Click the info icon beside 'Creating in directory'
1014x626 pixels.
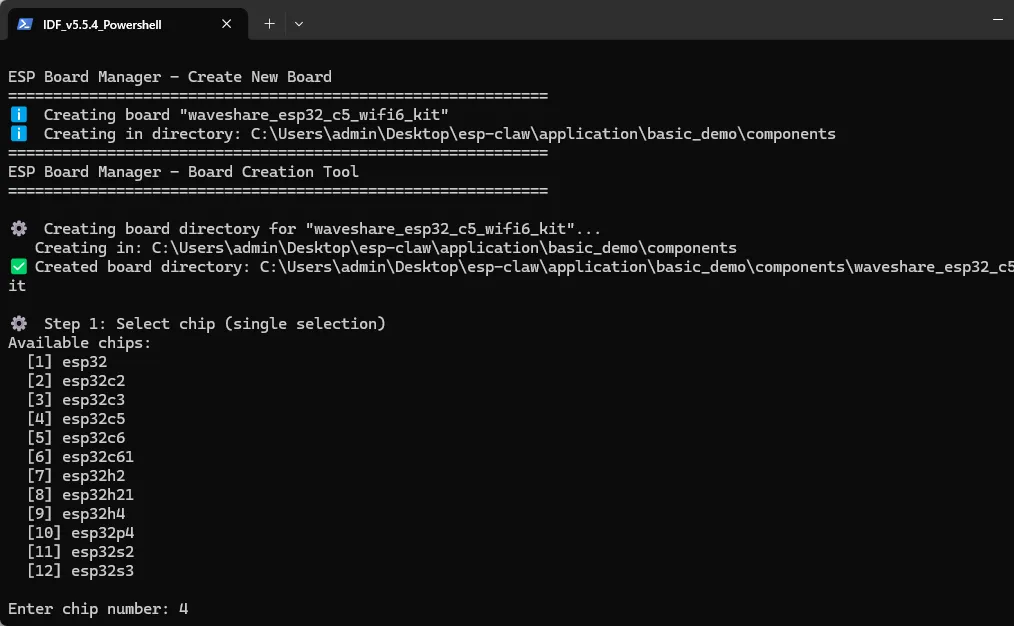(x=19, y=134)
